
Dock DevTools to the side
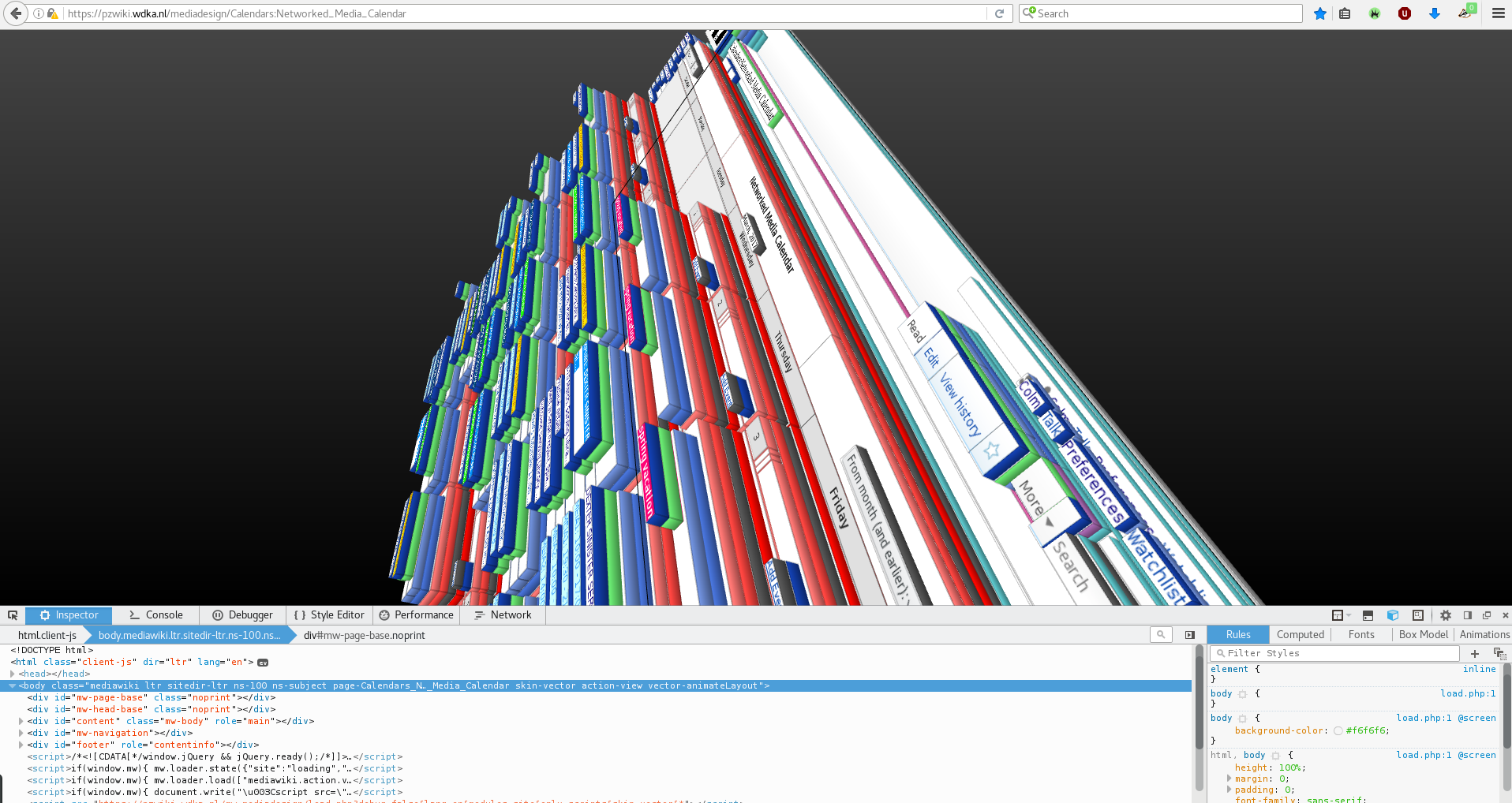[x=1468, y=614]
